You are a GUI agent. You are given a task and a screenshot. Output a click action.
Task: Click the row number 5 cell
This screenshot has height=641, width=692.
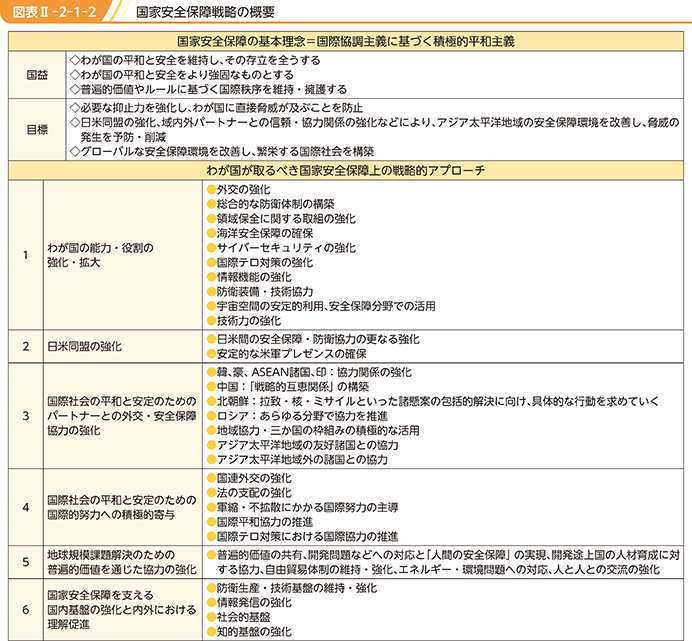tap(26, 562)
